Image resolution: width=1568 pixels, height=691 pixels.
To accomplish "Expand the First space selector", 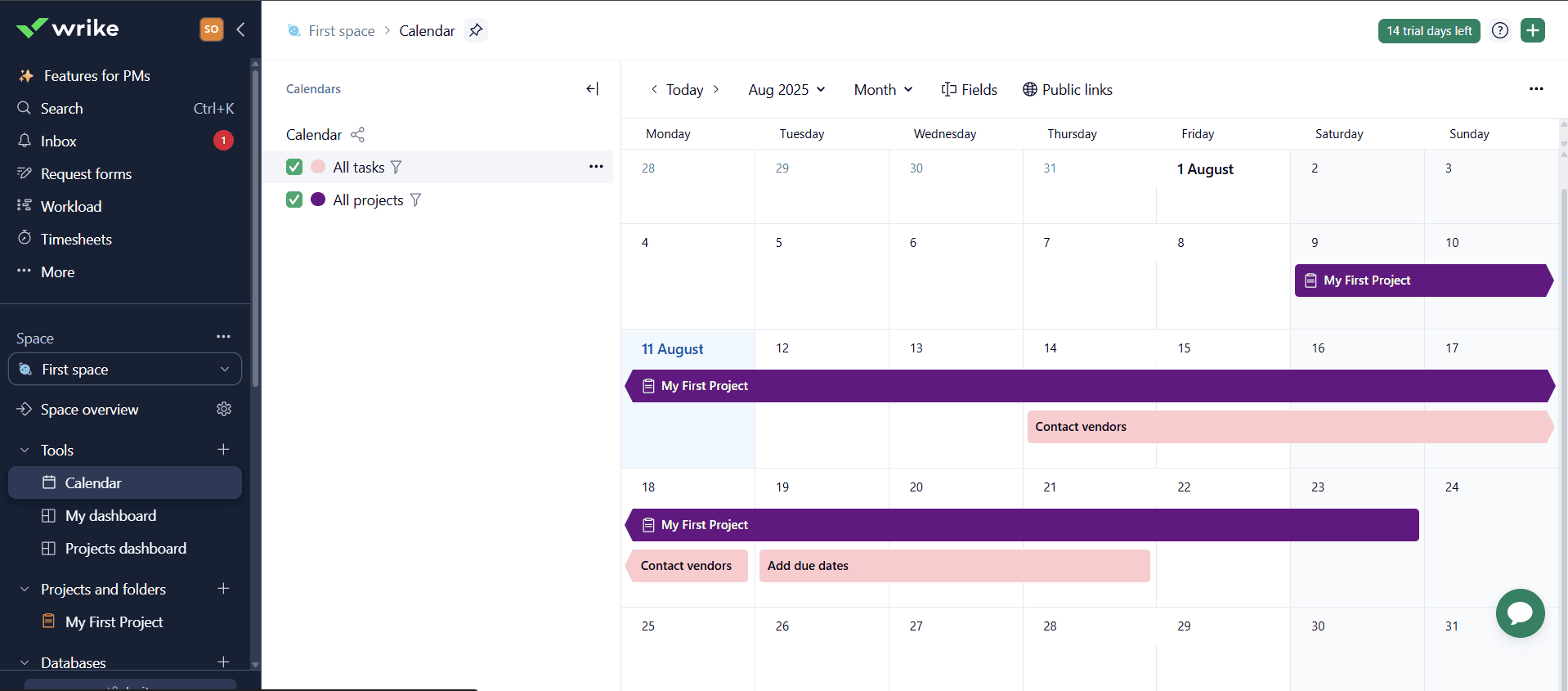I will tap(125, 369).
